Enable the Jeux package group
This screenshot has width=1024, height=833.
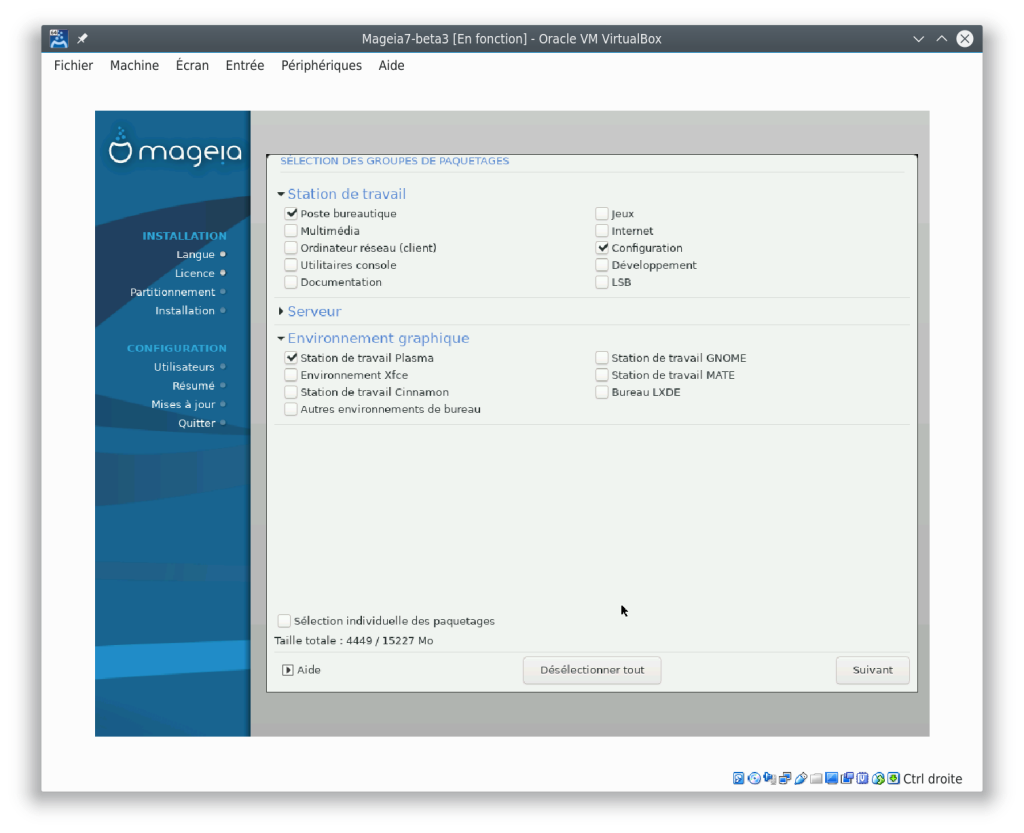pos(602,213)
